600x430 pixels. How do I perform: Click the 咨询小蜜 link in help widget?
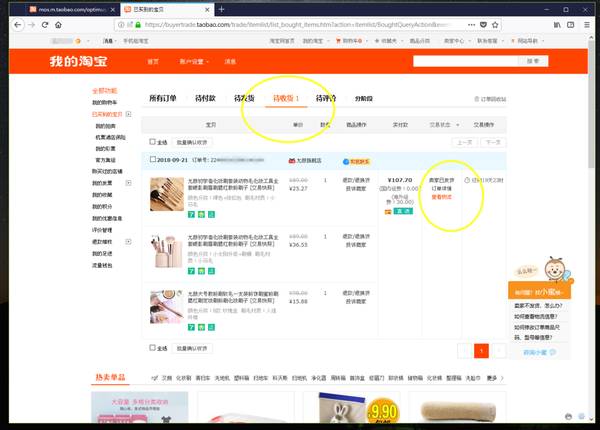pyautogui.click(x=535, y=352)
